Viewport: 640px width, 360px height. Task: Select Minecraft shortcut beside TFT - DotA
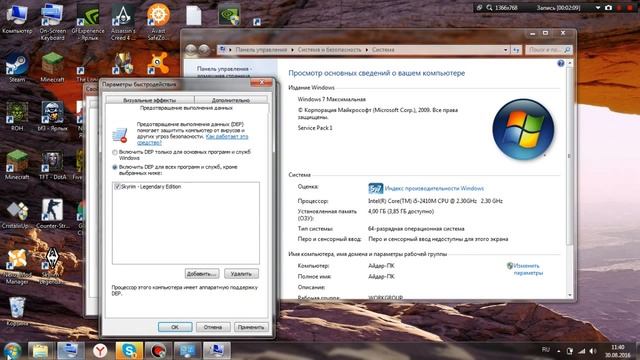pyautogui.click(x=17, y=165)
